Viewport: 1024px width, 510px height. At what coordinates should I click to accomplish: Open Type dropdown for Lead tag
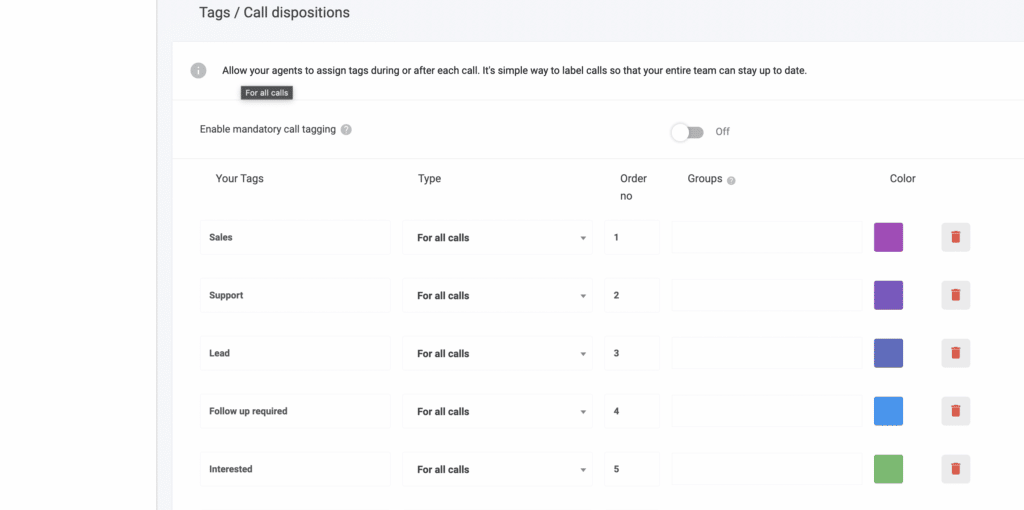(x=498, y=353)
